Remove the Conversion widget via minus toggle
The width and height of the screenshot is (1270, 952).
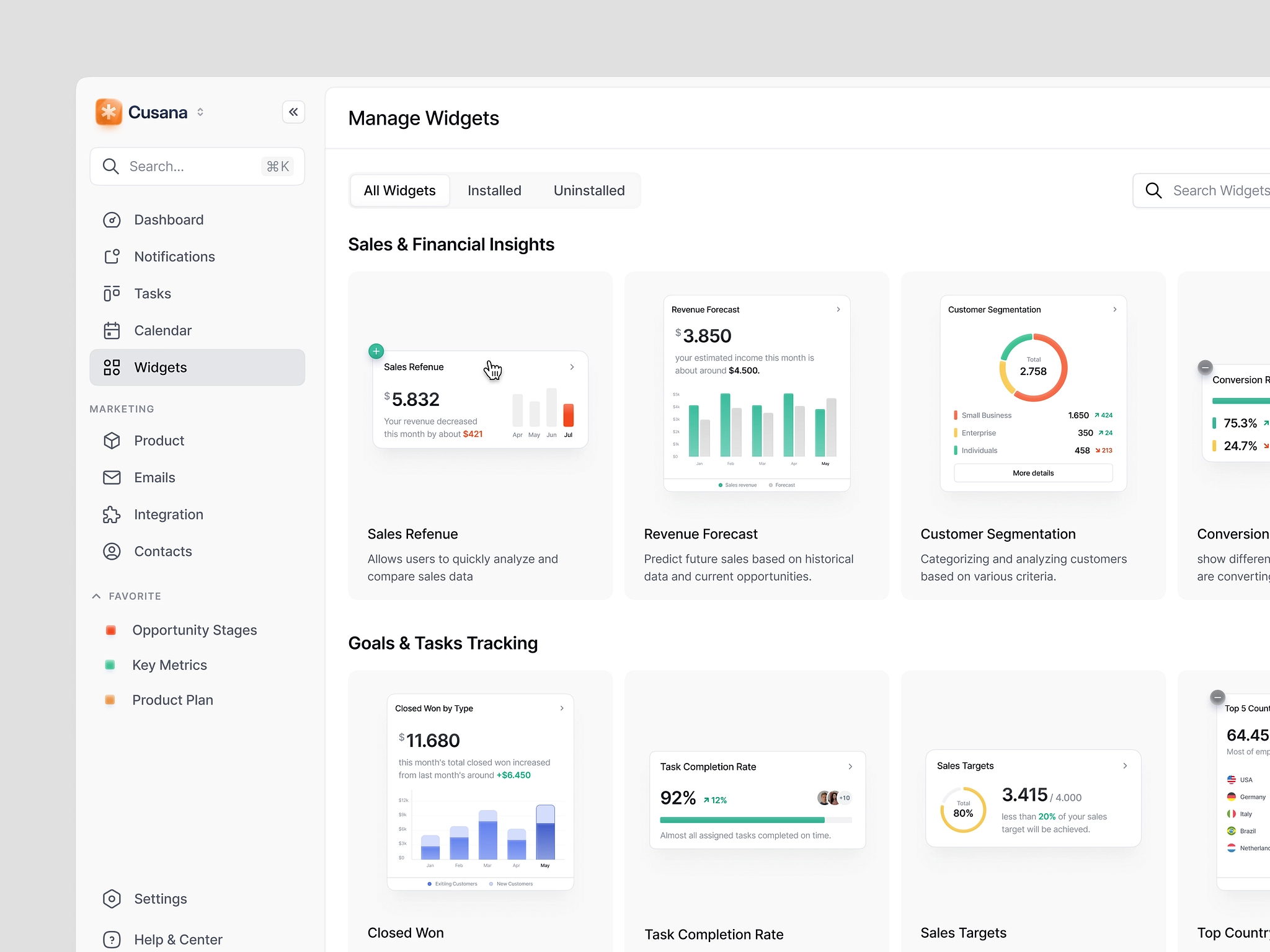pyautogui.click(x=1204, y=367)
